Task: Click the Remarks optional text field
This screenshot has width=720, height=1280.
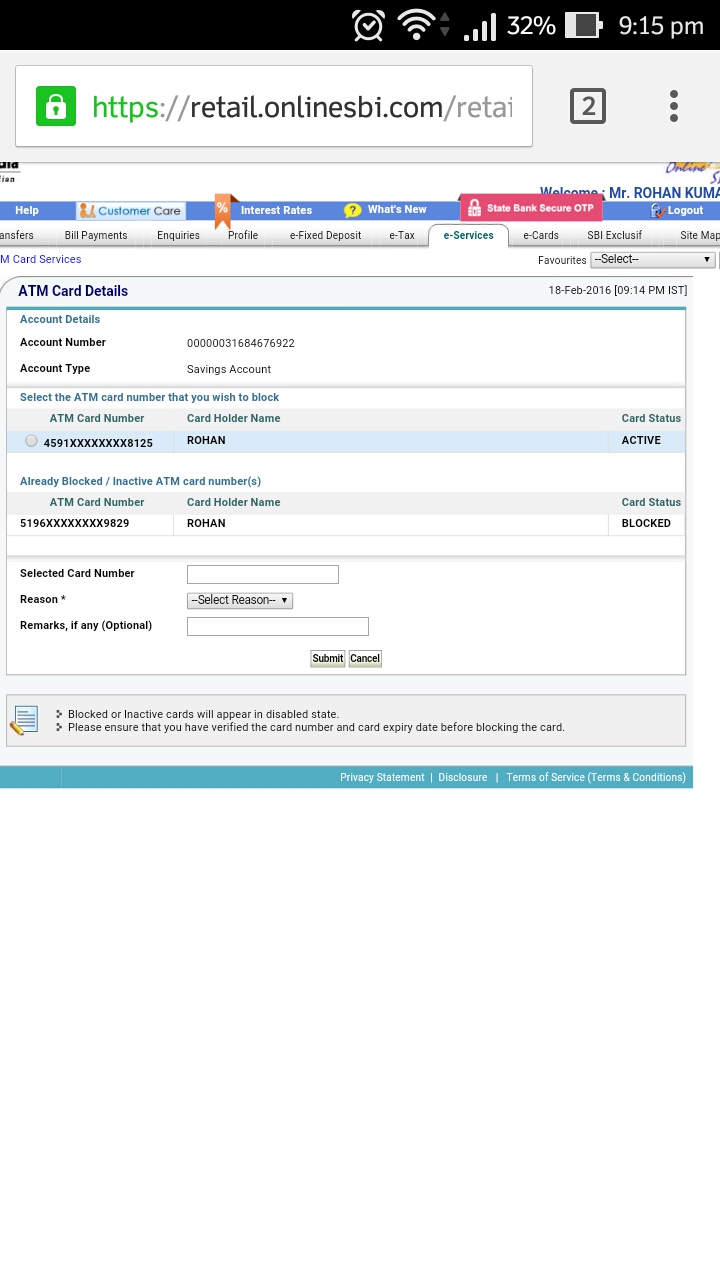Action: coord(278,627)
